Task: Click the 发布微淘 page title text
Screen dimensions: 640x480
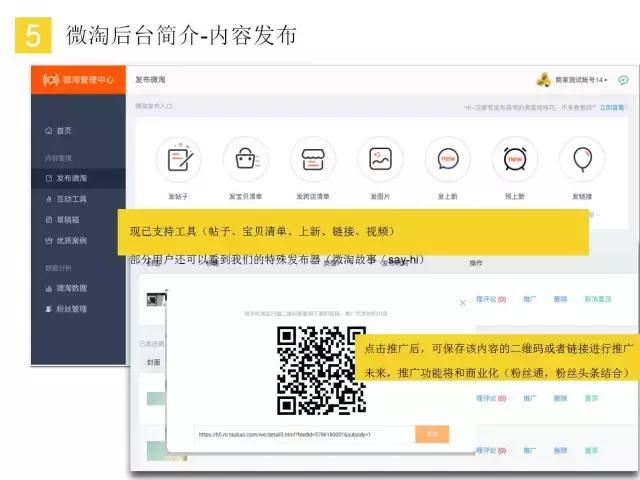Action: point(150,80)
